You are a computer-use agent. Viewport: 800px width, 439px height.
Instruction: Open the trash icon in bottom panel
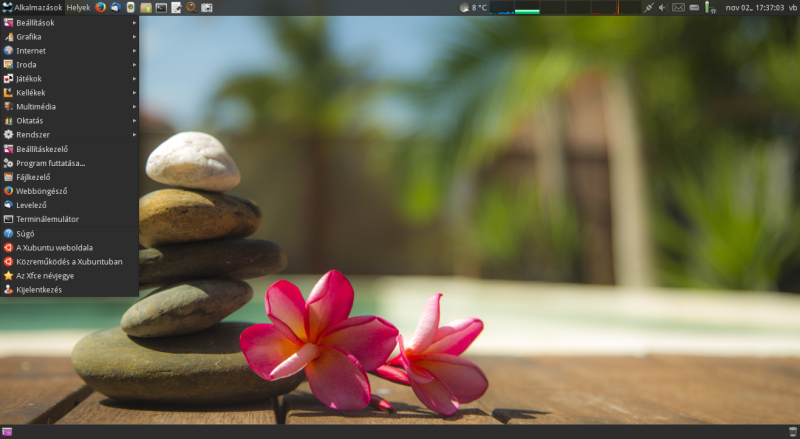point(793,432)
